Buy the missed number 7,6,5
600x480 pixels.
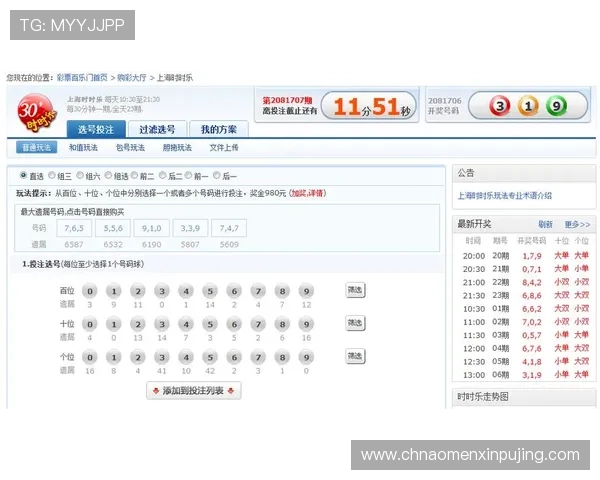[x=74, y=229]
